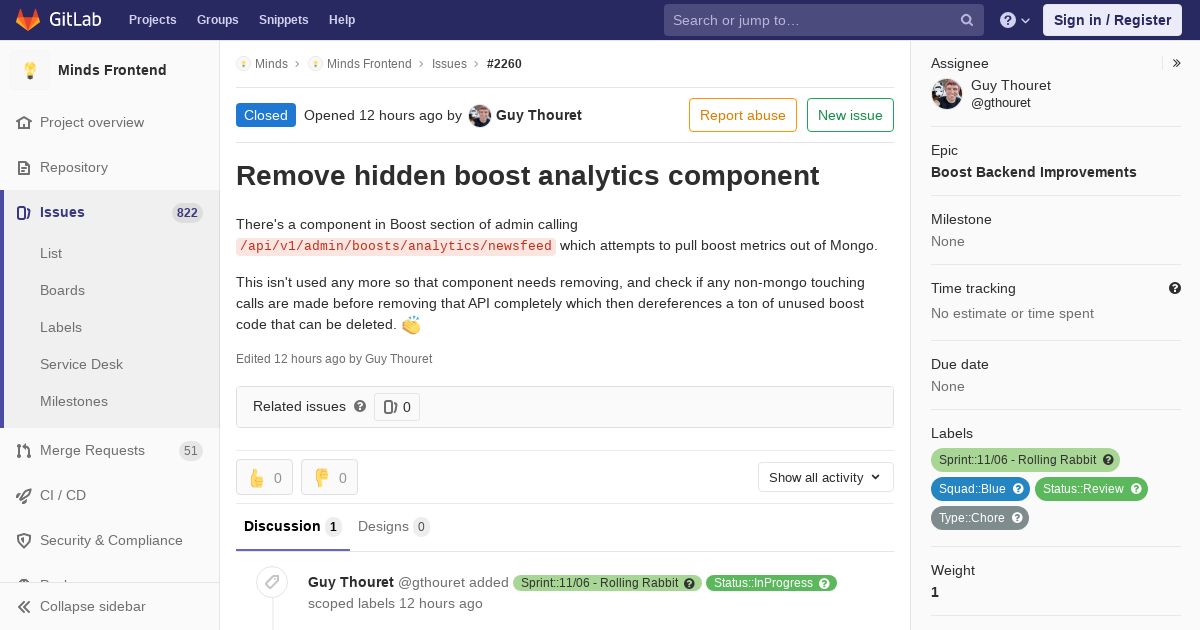Click the New issue button

pyautogui.click(x=850, y=115)
